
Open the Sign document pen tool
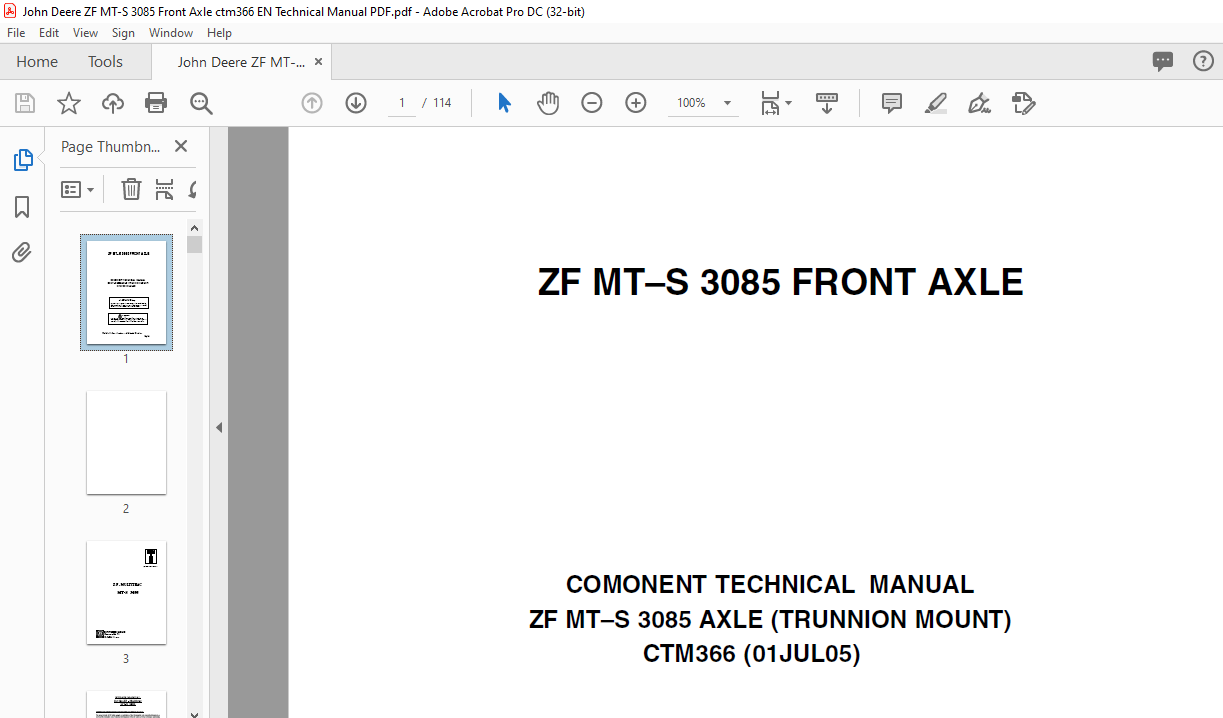point(980,103)
